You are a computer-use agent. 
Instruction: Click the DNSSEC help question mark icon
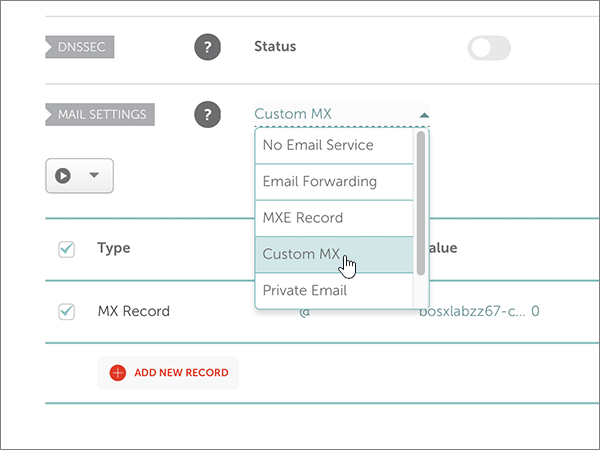207,47
